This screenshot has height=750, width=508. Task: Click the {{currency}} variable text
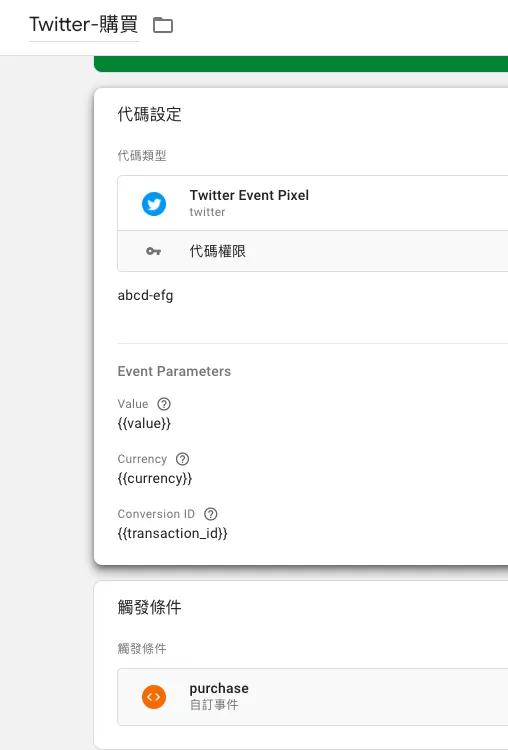(155, 478)
